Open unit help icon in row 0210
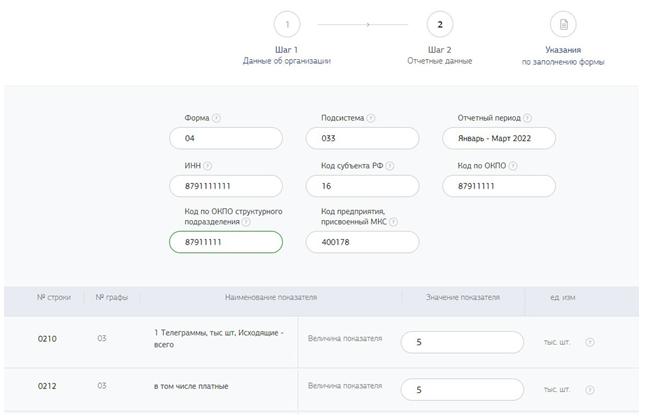Screen dimensions: 647x416 point(590,342)
